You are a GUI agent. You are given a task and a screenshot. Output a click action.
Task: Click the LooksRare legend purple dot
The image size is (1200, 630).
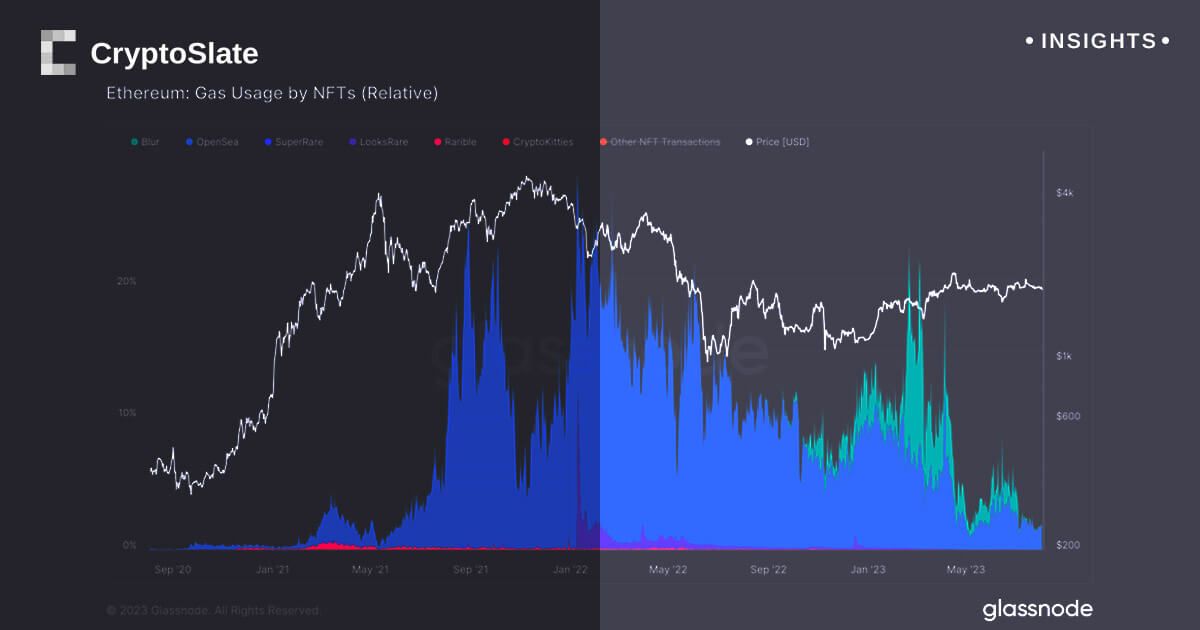coord(351,142)
